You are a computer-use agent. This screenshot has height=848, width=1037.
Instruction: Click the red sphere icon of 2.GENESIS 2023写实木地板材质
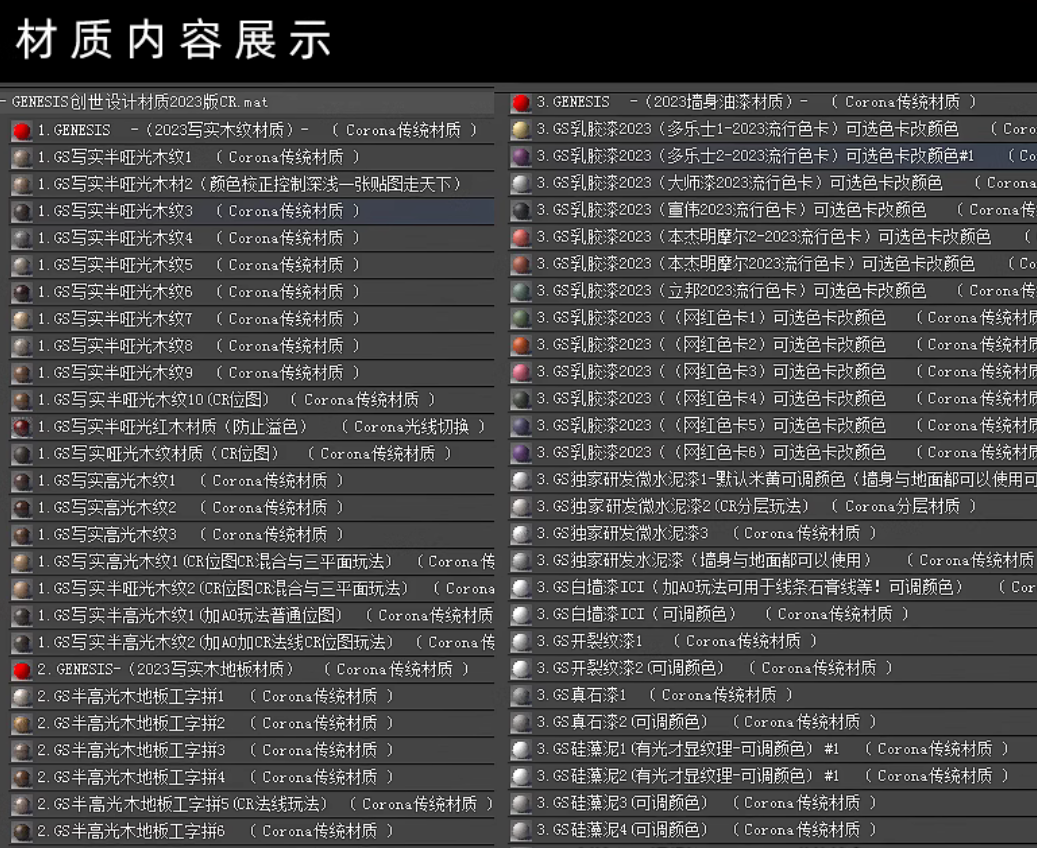pyautogui.click(x=22, y=670)
